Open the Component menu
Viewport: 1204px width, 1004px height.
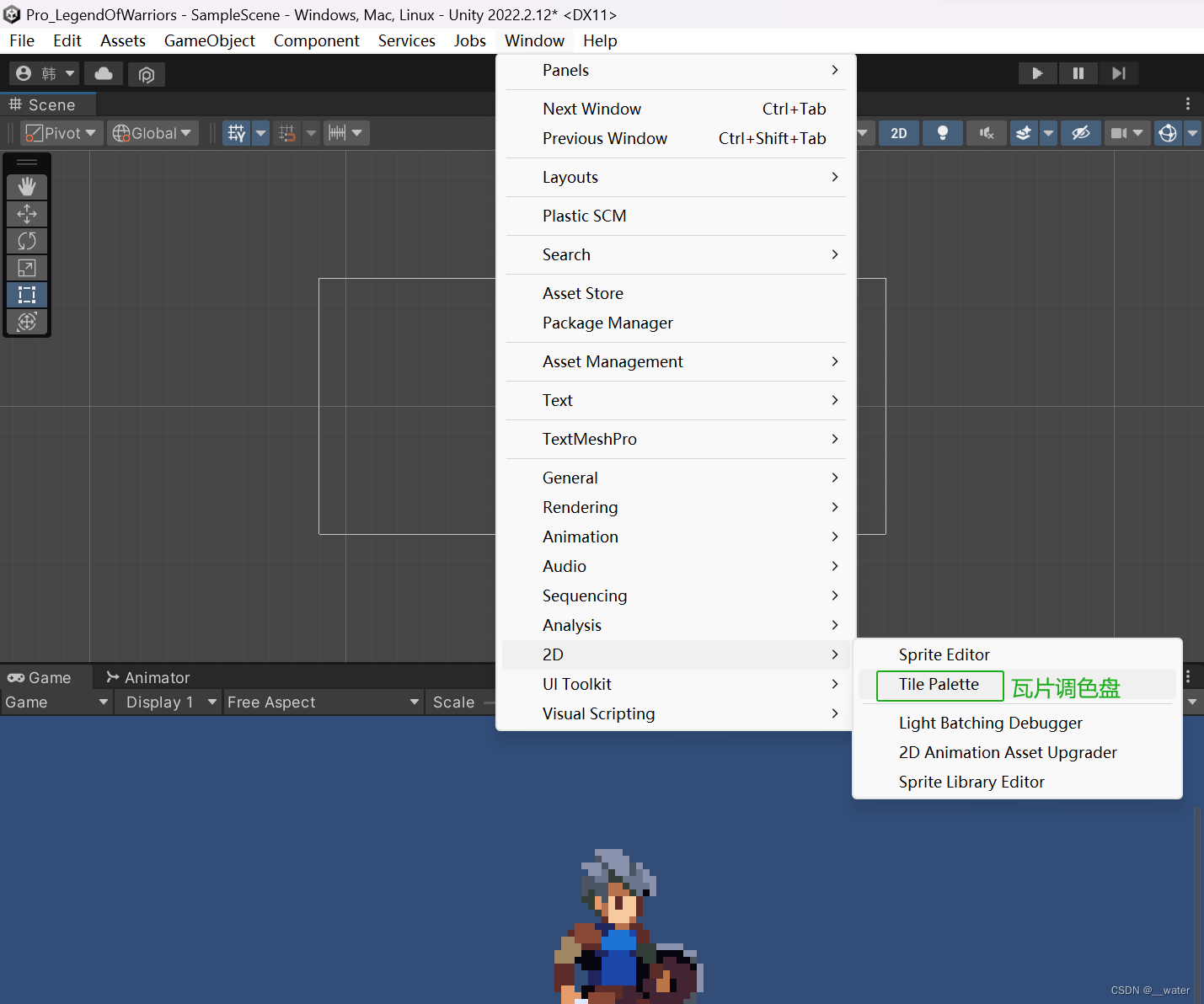click(317, 40)
